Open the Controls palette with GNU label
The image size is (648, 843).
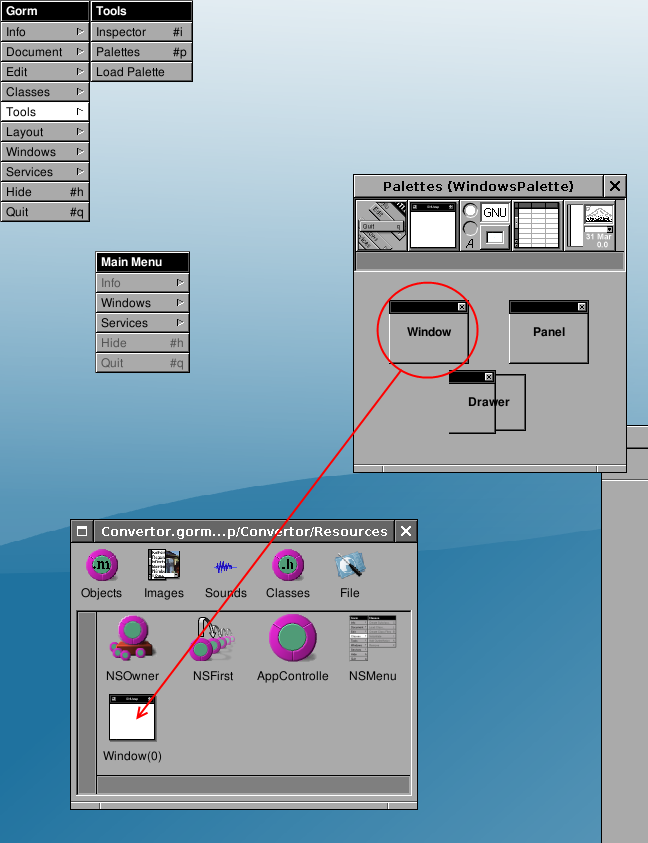[485, 225]
